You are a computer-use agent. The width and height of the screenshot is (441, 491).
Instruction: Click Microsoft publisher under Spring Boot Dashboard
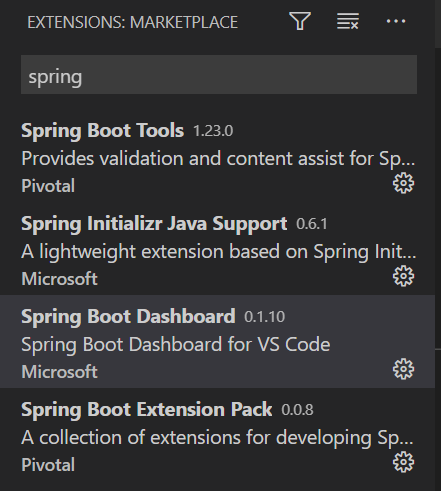(59, 372)
